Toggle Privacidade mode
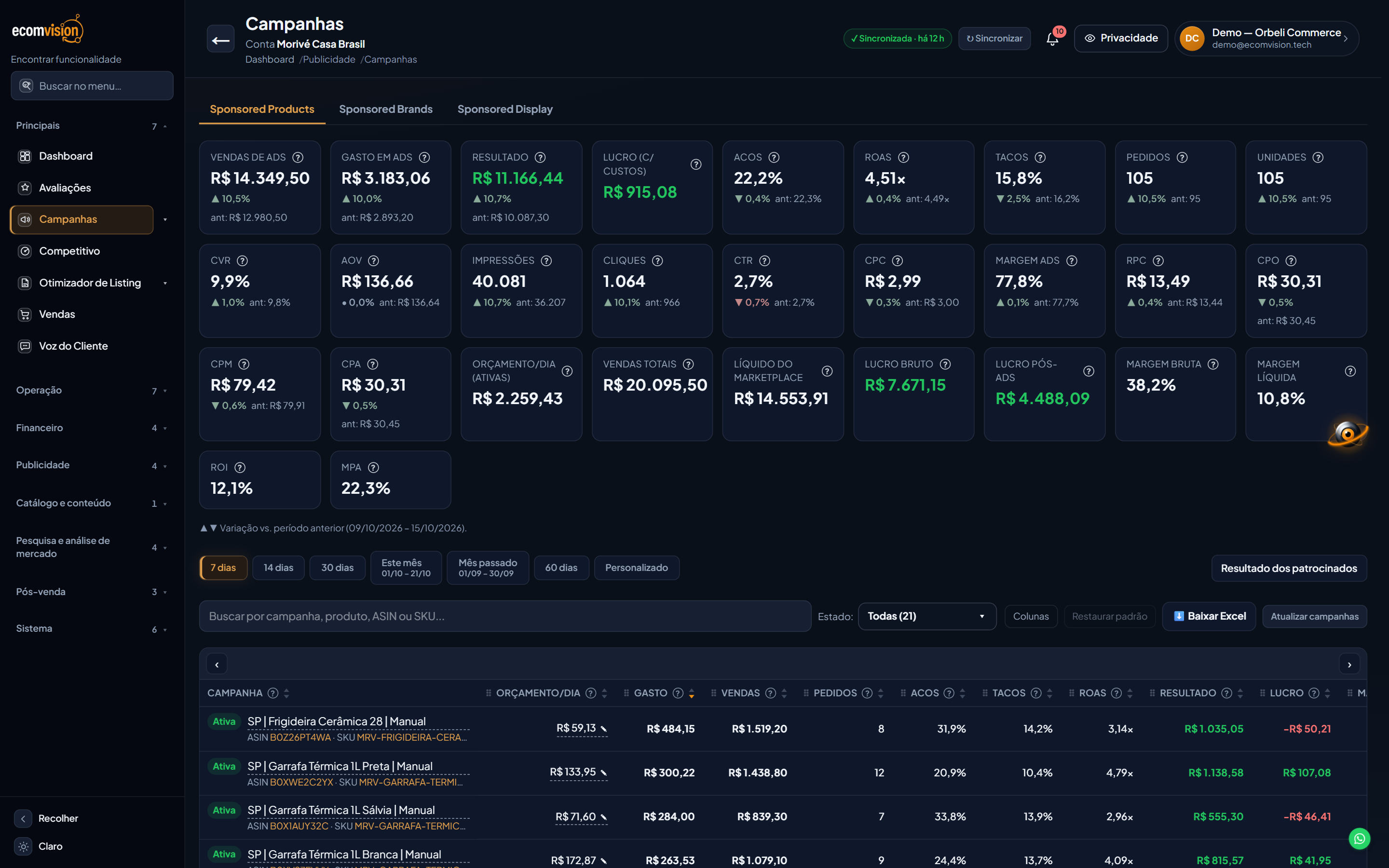Viewport: 1389px width, 868px height. [x=1120, y=39]
